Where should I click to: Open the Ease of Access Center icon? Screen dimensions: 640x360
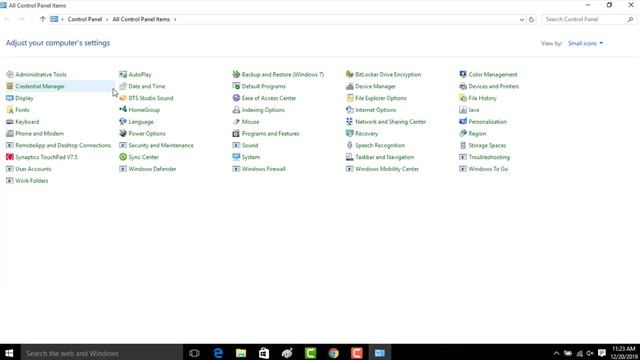point(236,98)
